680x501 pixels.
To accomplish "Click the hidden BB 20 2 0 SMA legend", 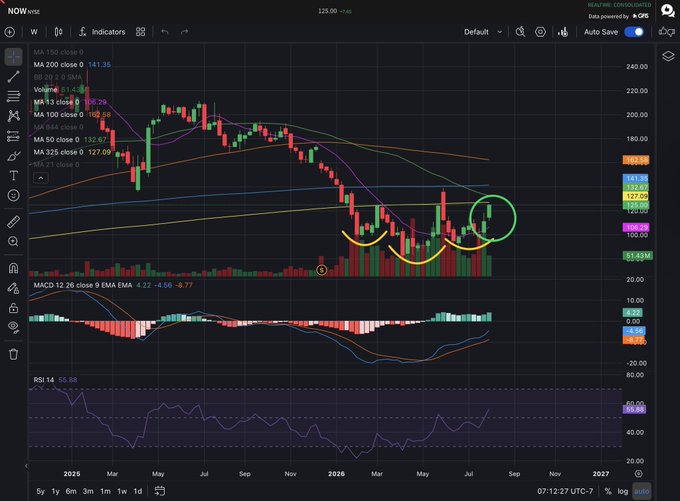I will click(x=58, y=77).
